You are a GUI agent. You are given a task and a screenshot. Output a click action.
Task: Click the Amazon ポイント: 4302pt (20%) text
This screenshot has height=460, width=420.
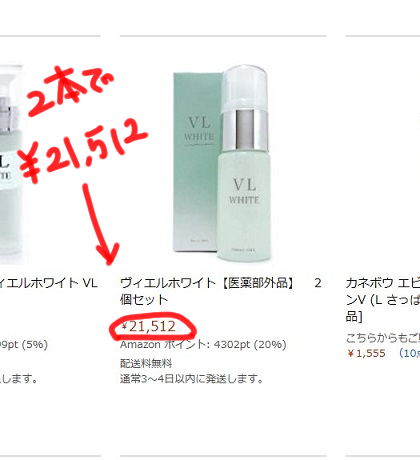pos(203,344)
